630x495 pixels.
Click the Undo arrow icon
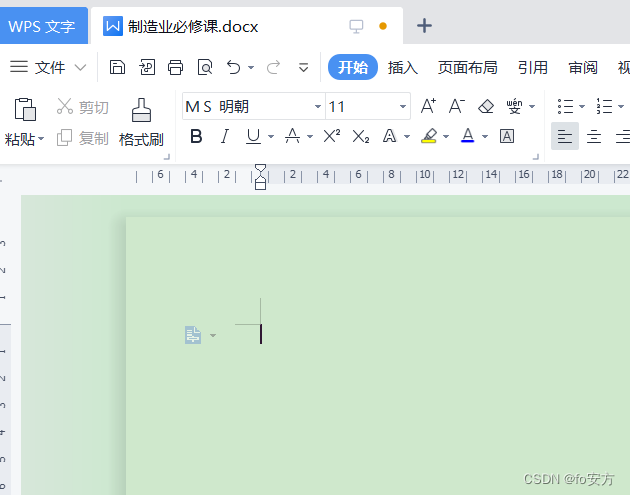[x=233, y=67]
